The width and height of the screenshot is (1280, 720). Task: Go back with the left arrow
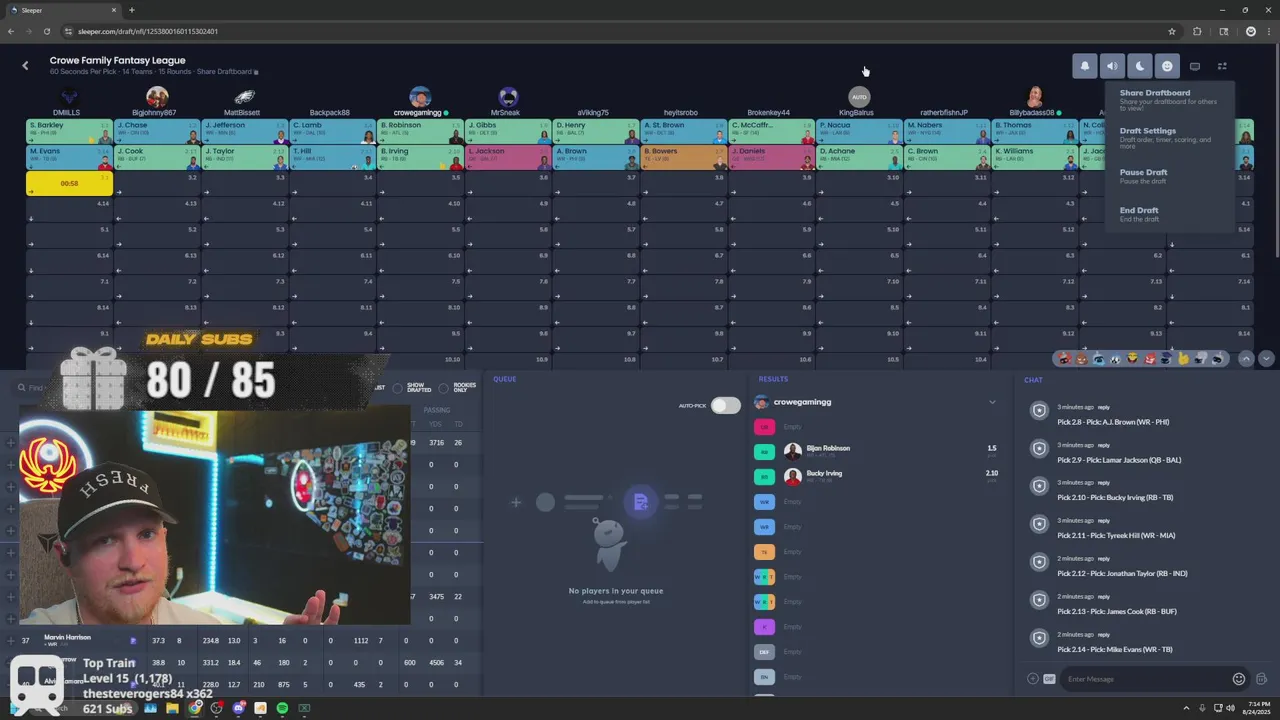(25, 65)
